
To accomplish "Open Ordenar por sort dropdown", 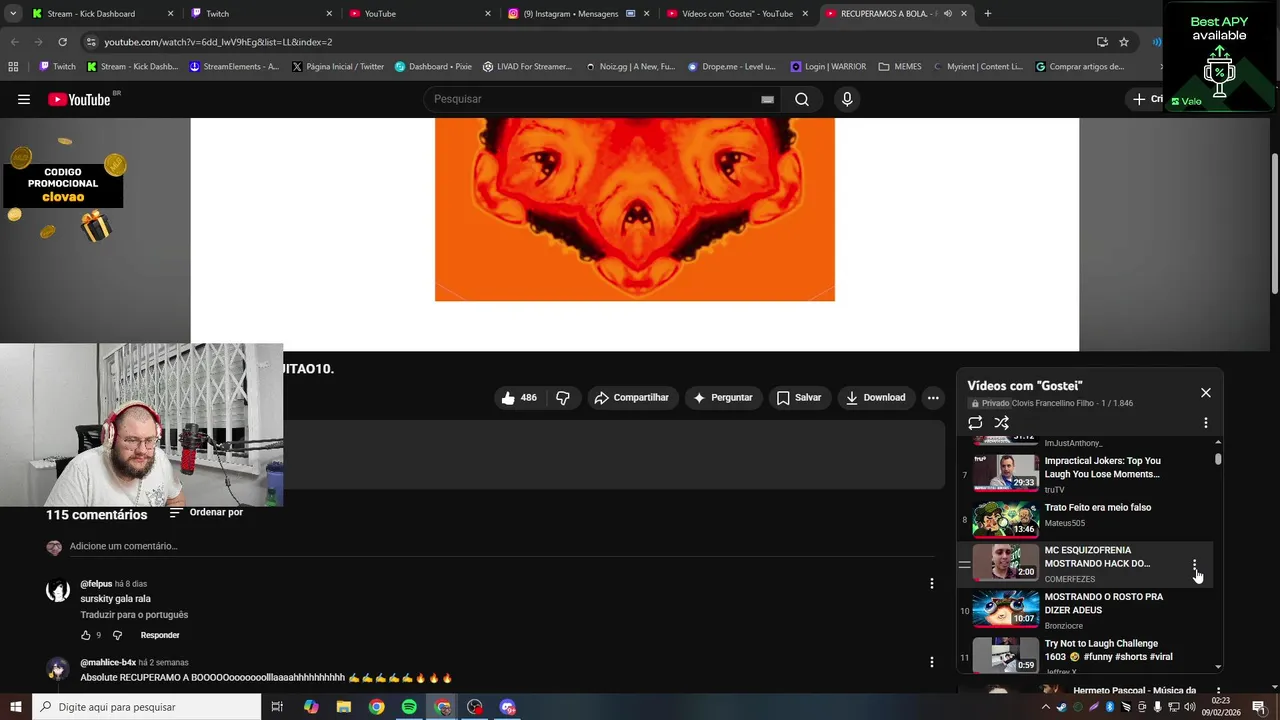I will click(206, 513).
